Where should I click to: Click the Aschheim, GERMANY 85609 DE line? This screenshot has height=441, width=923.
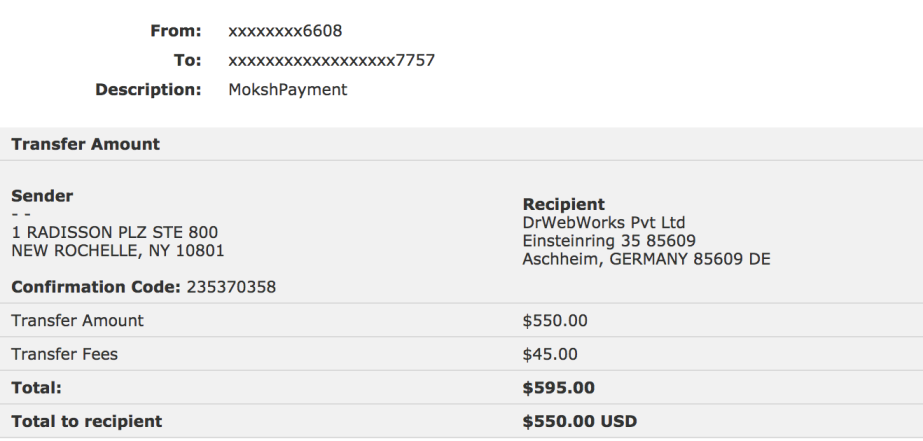coord(646,259)
